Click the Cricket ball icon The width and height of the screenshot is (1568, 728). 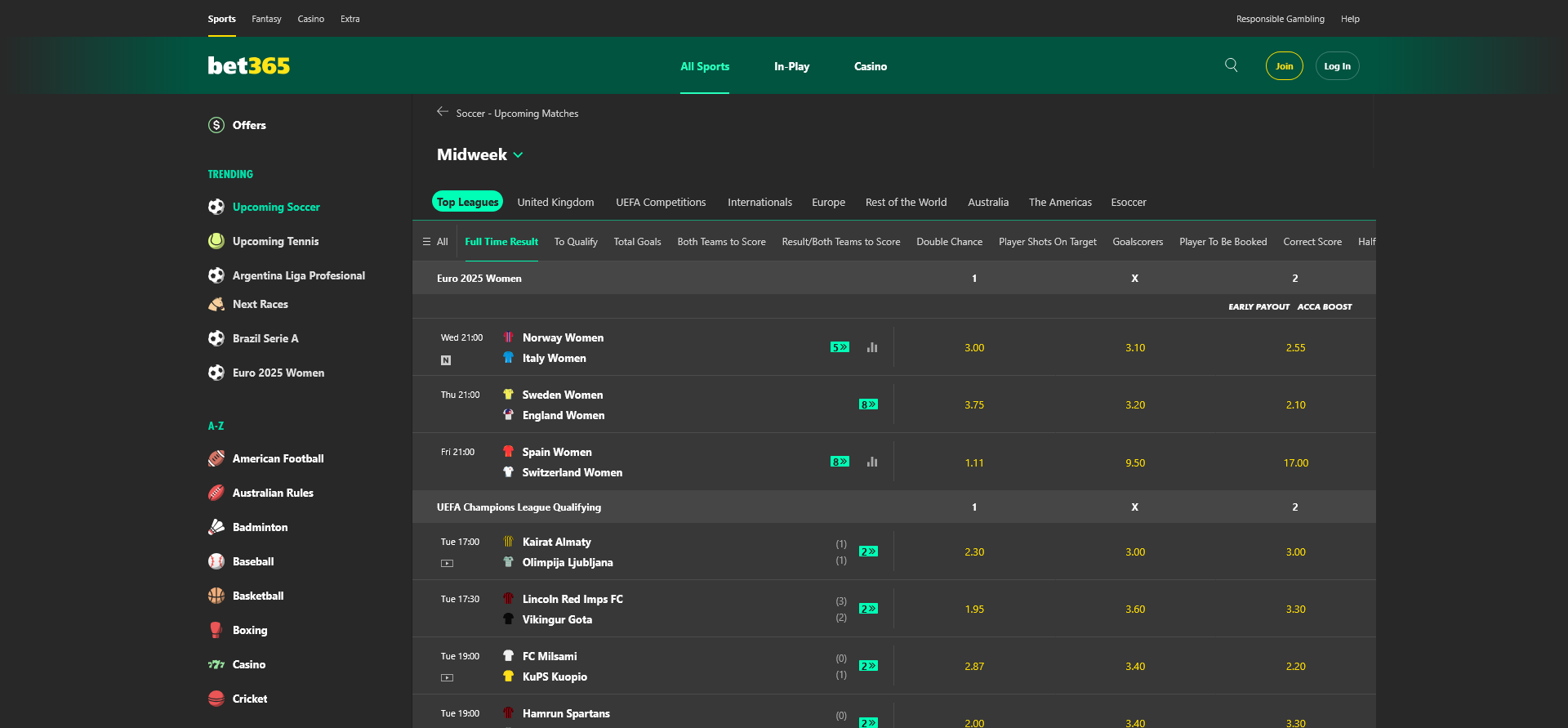tap(216, 699)
